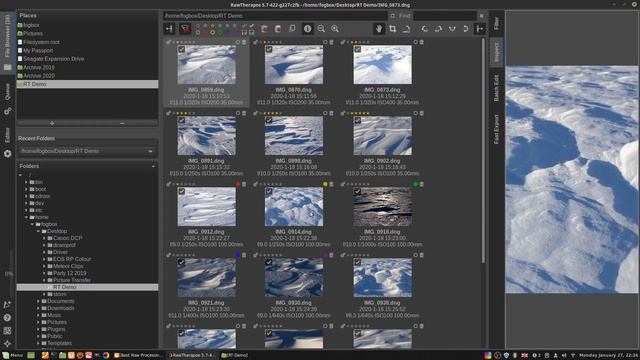Rotate selected images left
Viewport: 640px width, 360px height.
pyautogui.click(x=425, y=29)
